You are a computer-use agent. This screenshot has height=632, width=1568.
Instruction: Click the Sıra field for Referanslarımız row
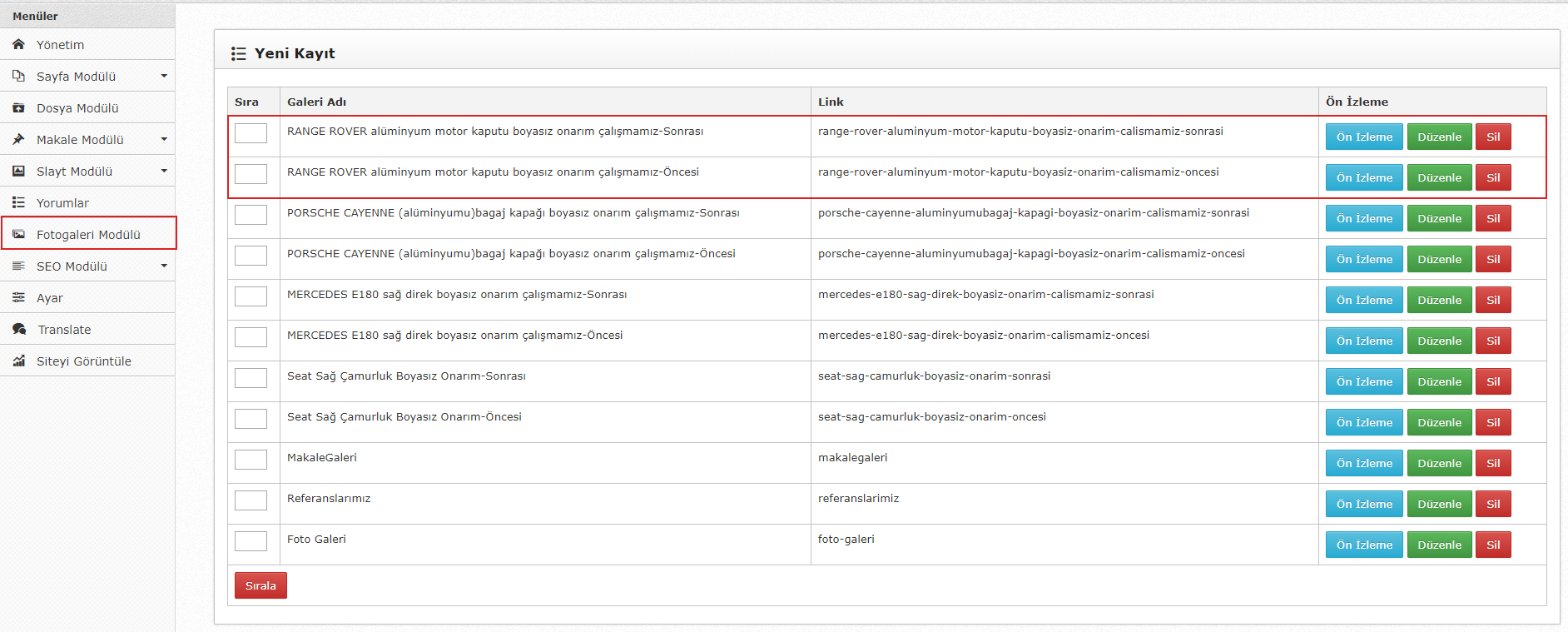coord(251,500)
